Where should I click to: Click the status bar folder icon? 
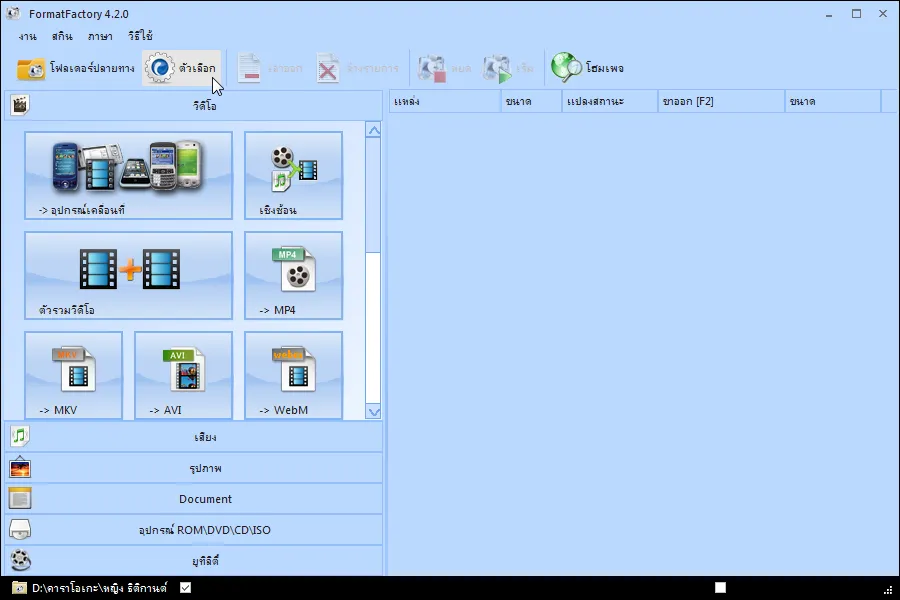(x=19, y=588)
